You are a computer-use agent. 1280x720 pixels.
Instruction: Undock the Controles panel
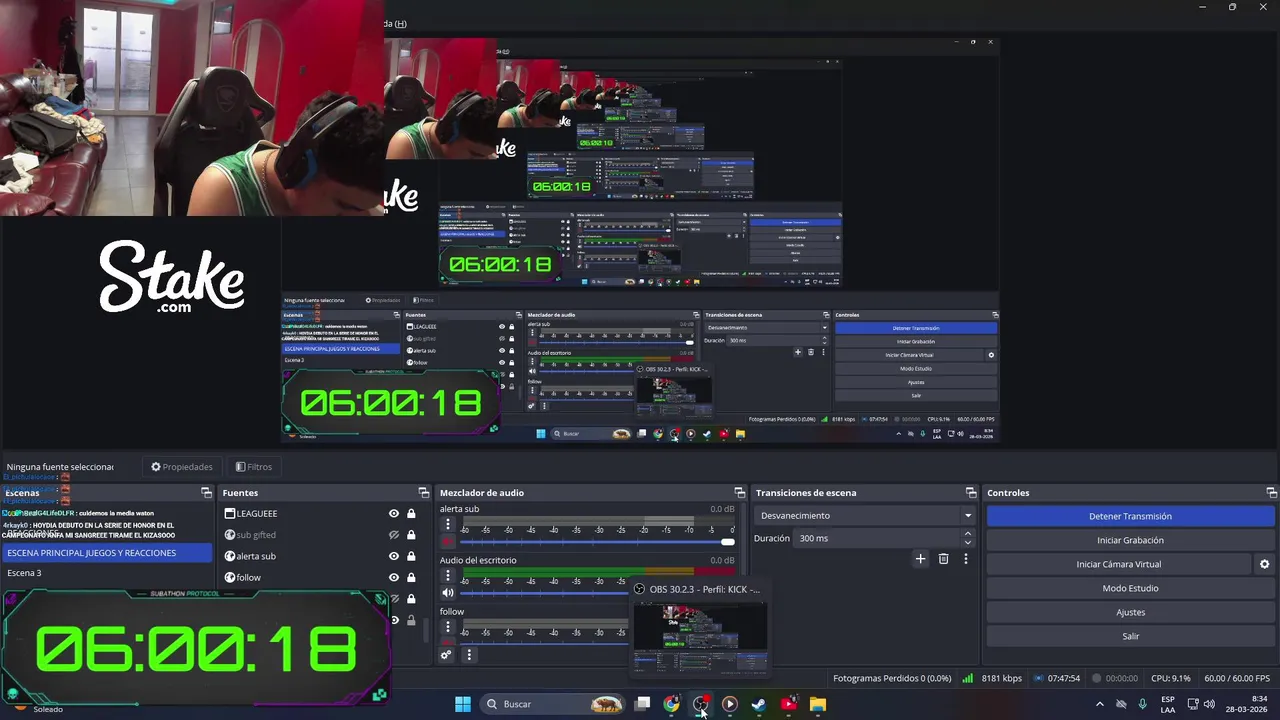(x=1272, y=493)
